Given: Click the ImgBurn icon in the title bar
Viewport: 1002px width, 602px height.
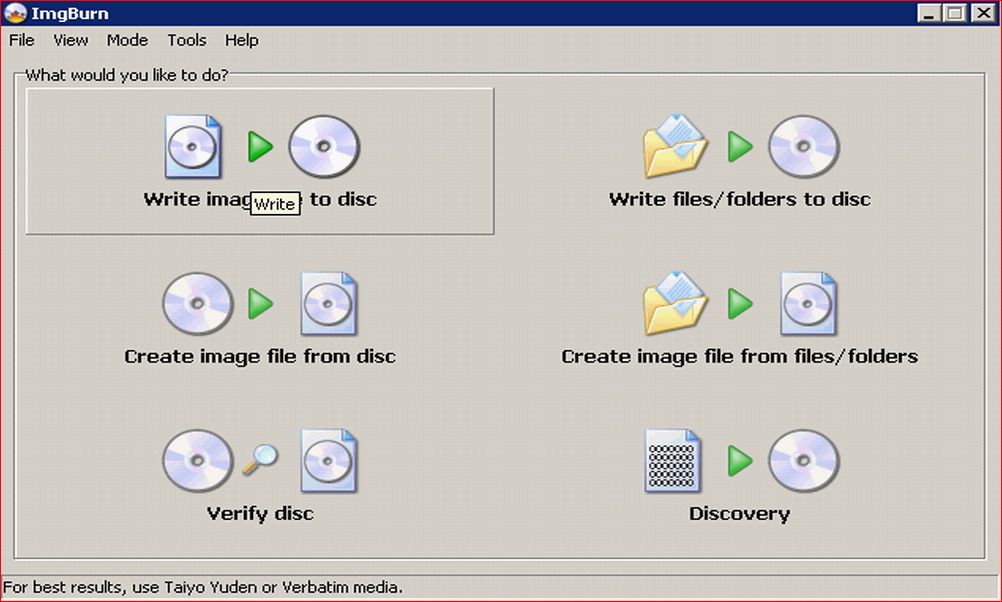Looking at the screenshot, I should (x=15, y=13).
